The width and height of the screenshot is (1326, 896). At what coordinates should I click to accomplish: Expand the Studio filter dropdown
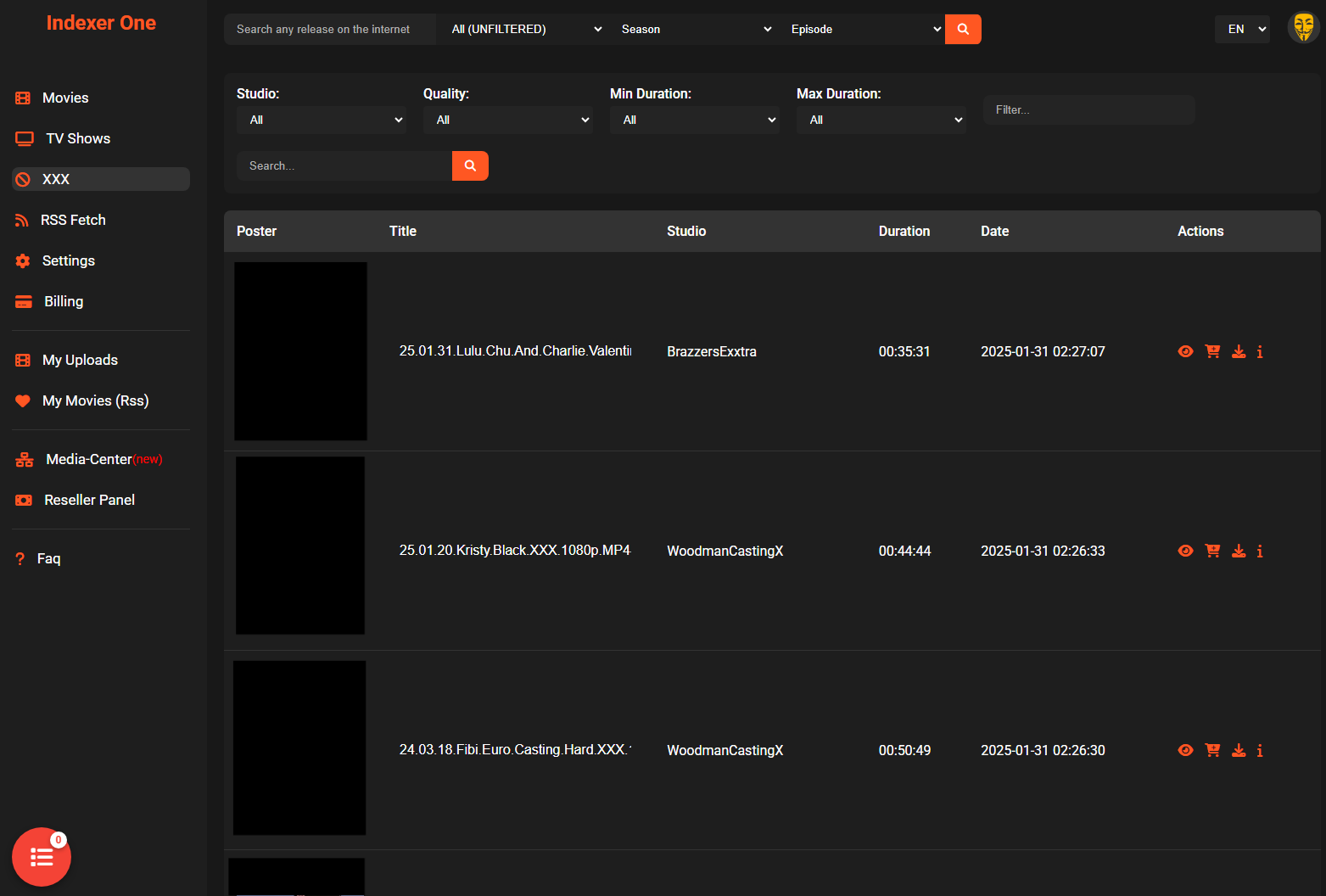coord(322,120)
